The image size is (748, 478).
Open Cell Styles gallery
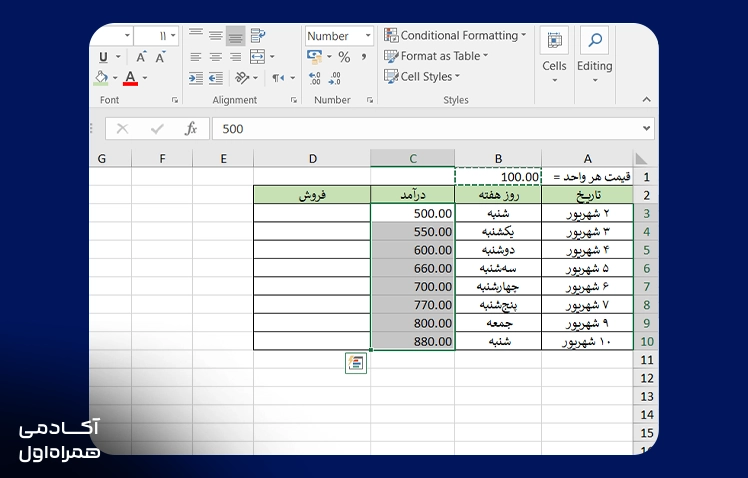pyautogui.click(x=422, y=76)
